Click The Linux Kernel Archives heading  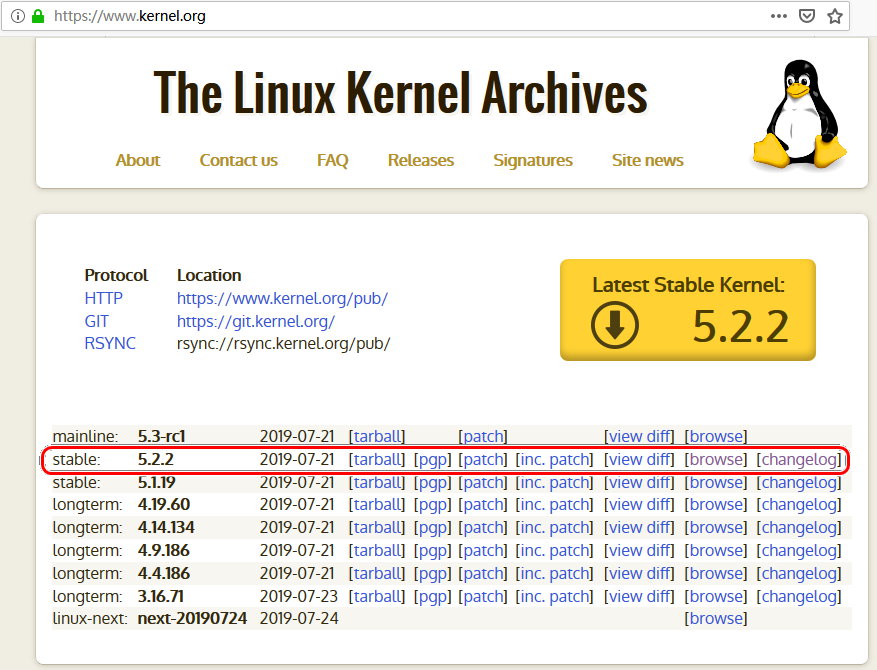click(400, 92)
